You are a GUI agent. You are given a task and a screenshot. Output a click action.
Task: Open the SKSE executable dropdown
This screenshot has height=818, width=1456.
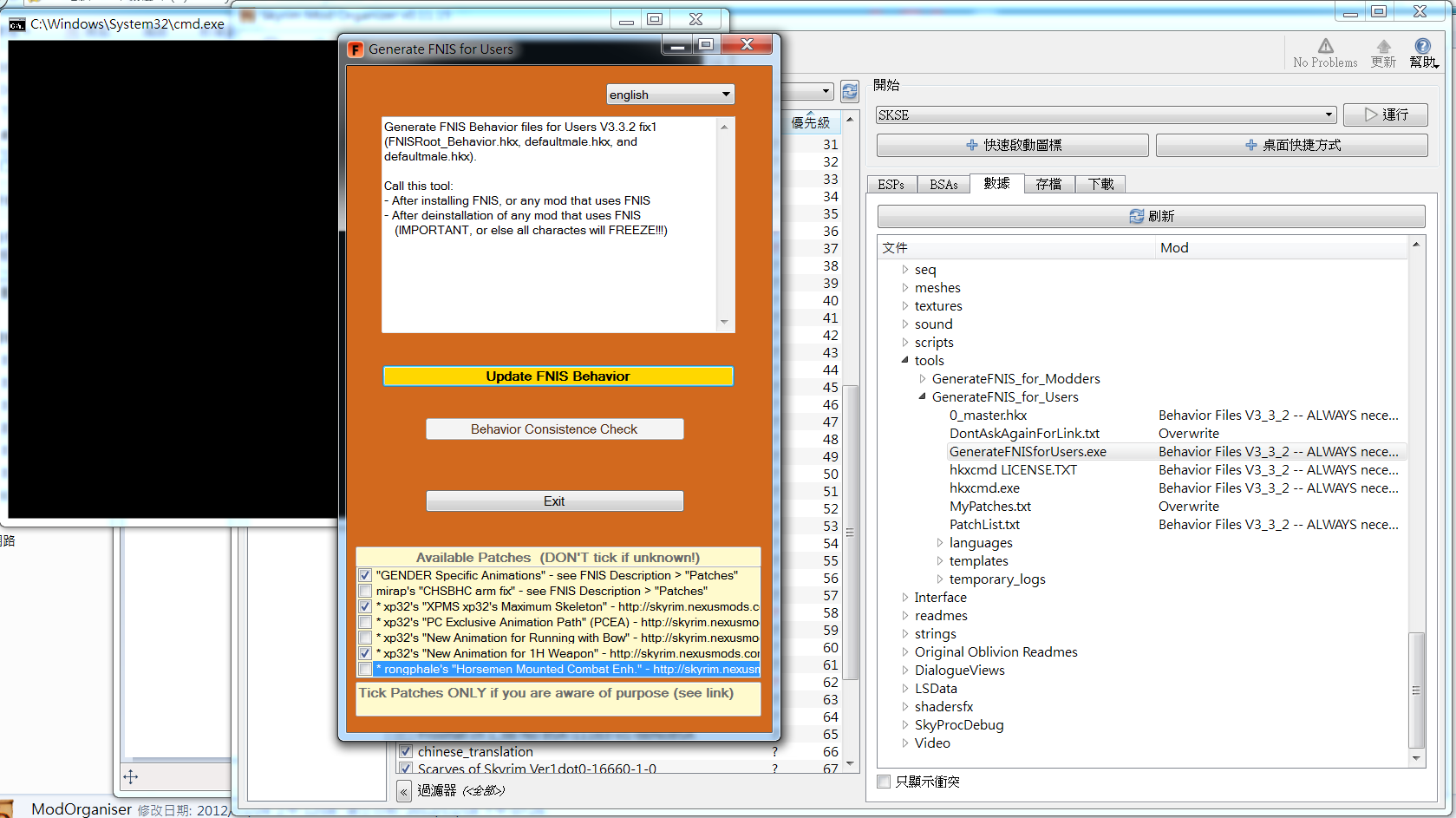[1106, 115]
